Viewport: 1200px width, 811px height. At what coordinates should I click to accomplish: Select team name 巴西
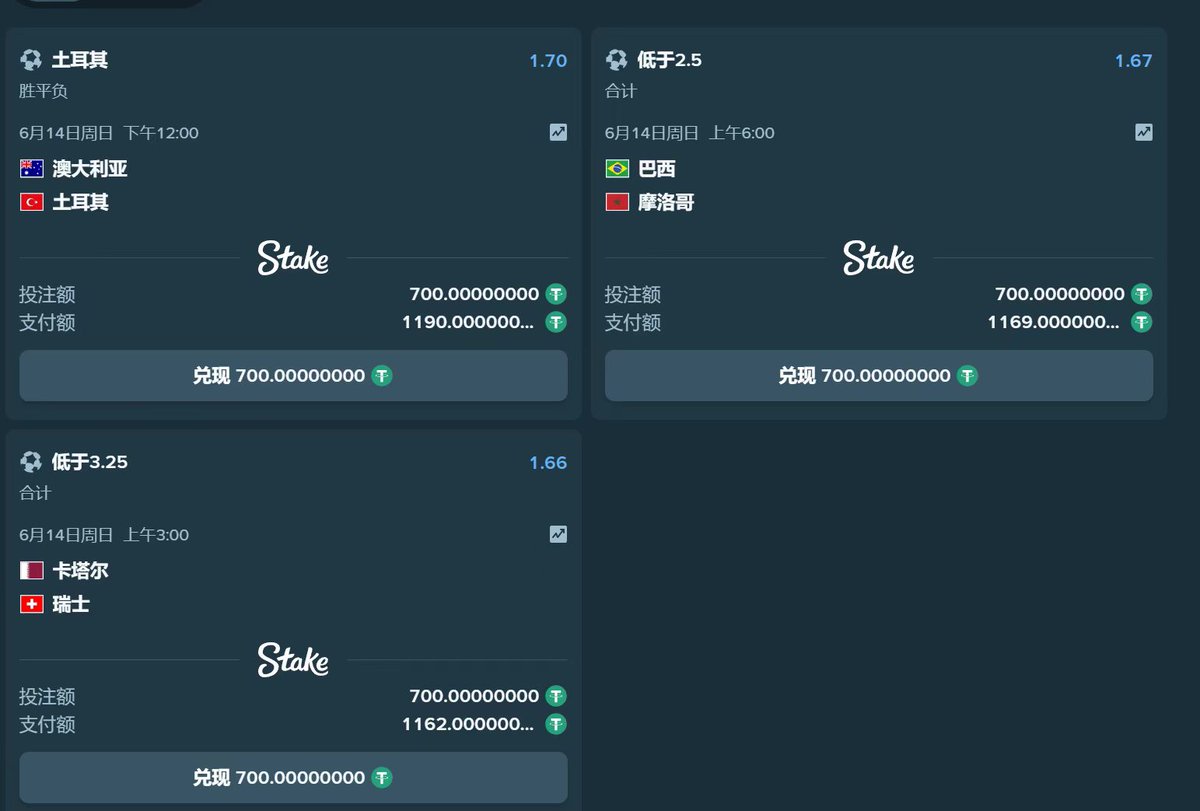coord(657,169)
